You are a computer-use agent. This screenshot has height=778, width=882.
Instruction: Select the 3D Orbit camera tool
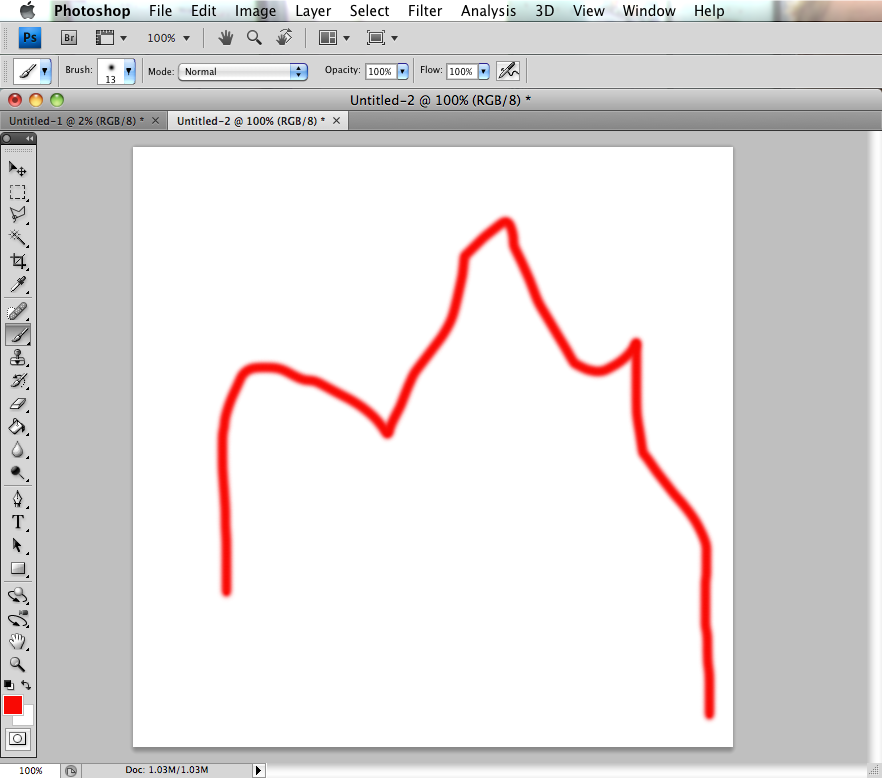coord(17,619)
